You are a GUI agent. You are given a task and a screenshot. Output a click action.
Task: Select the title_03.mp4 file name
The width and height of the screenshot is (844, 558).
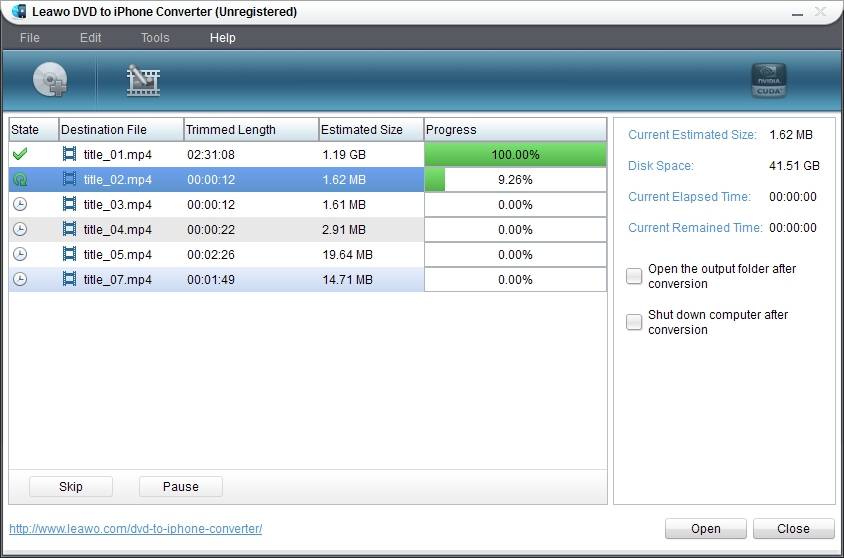pyautogui.click(x=117, y=204)
